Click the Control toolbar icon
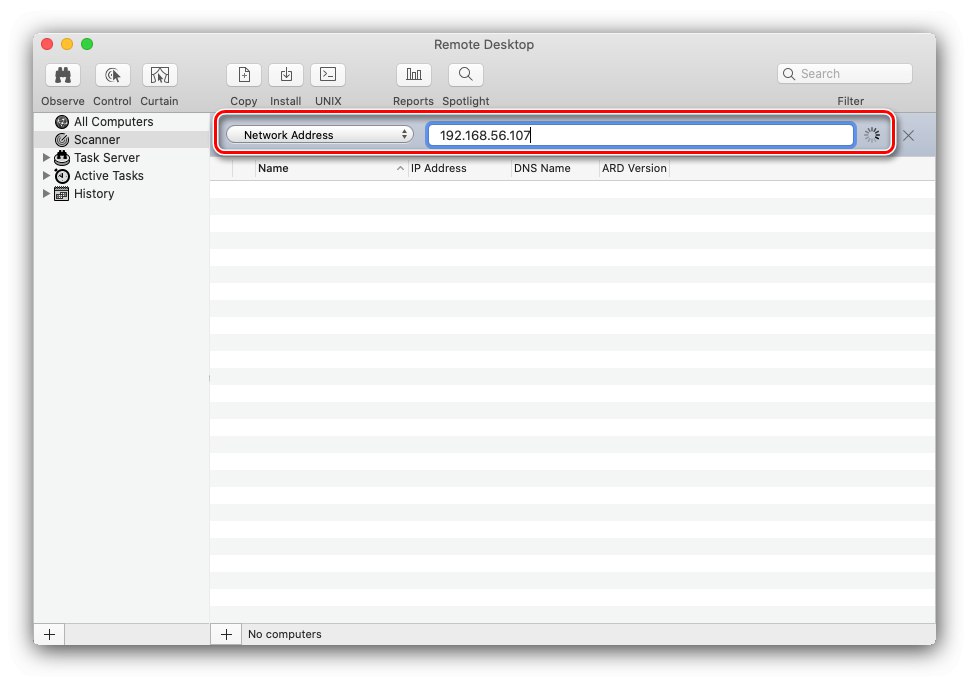This screenshot has width=969, height=678. point(112,75)
